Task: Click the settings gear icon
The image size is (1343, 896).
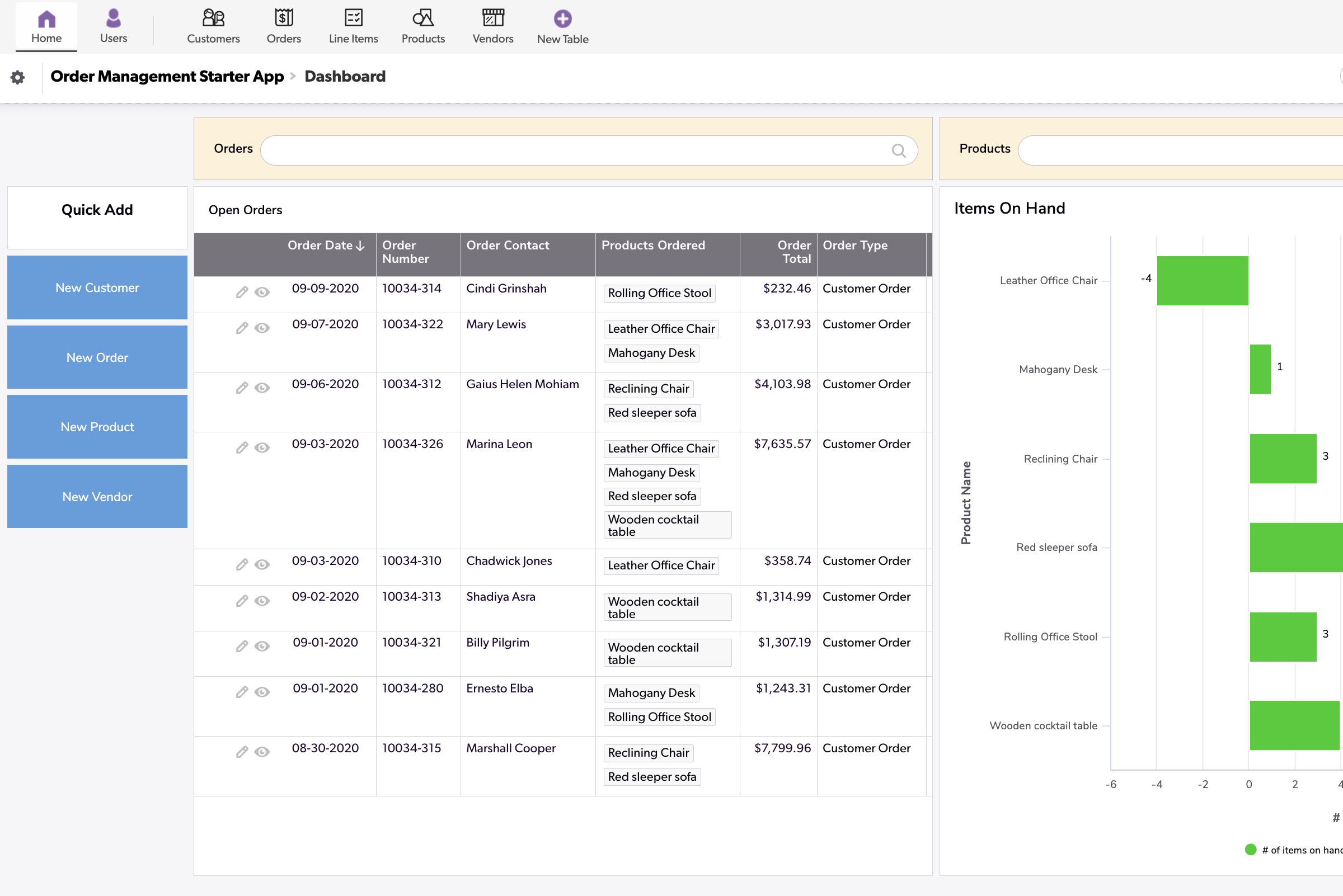Action: tap(18, 77)
